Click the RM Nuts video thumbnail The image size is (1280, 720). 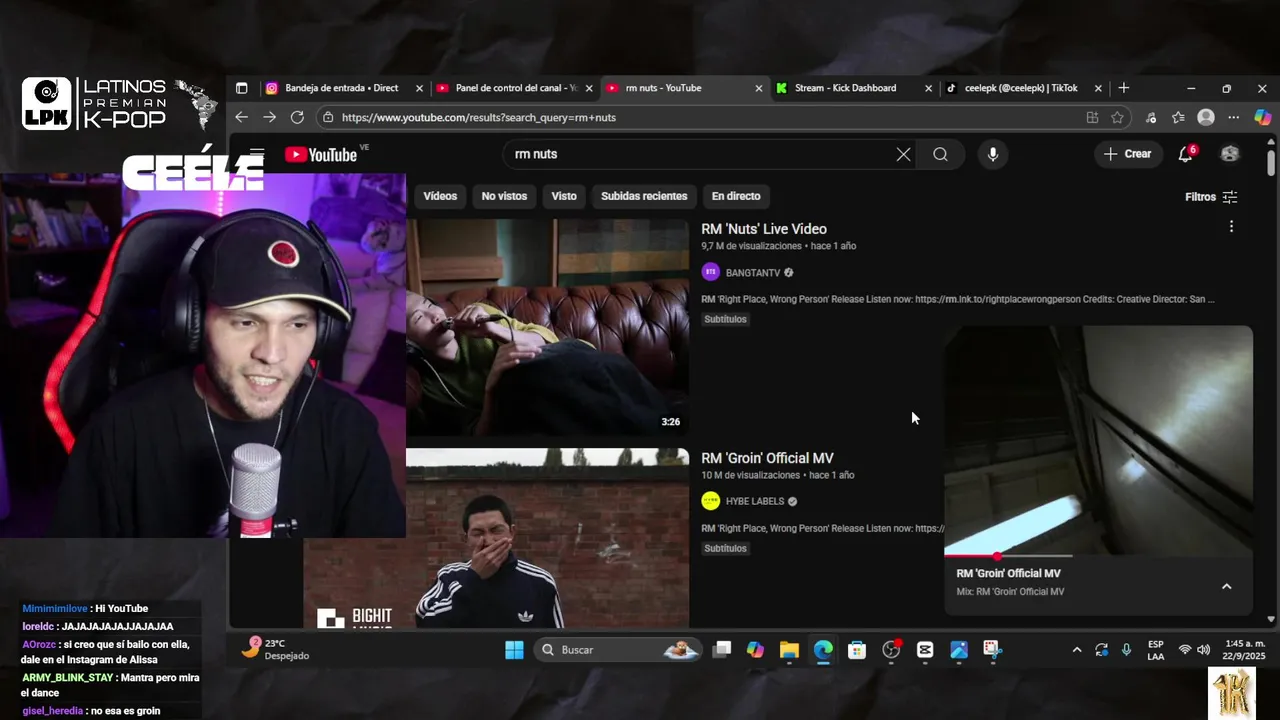(547, 327)
